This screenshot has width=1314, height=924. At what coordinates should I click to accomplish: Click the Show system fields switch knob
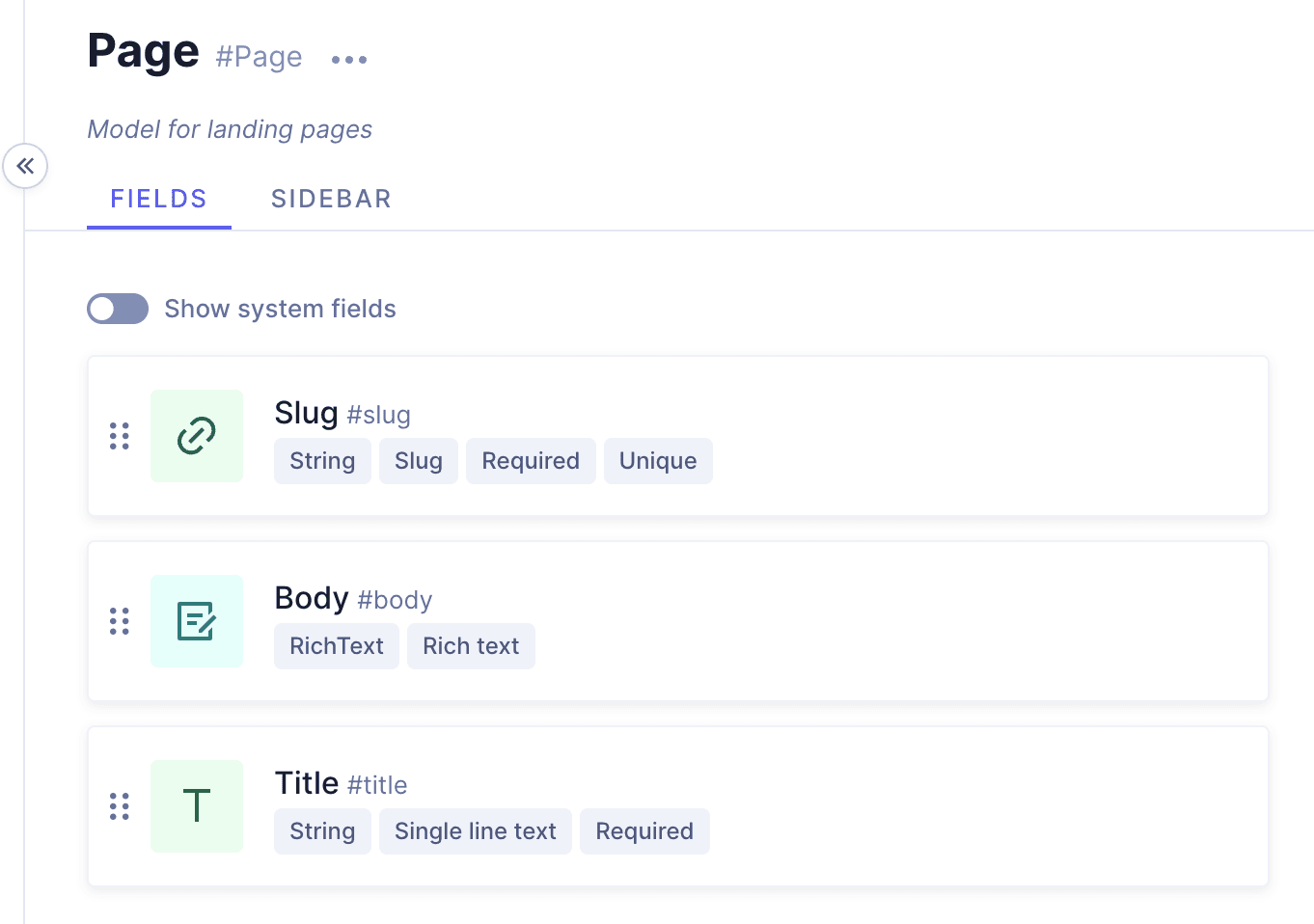(104, 309)
